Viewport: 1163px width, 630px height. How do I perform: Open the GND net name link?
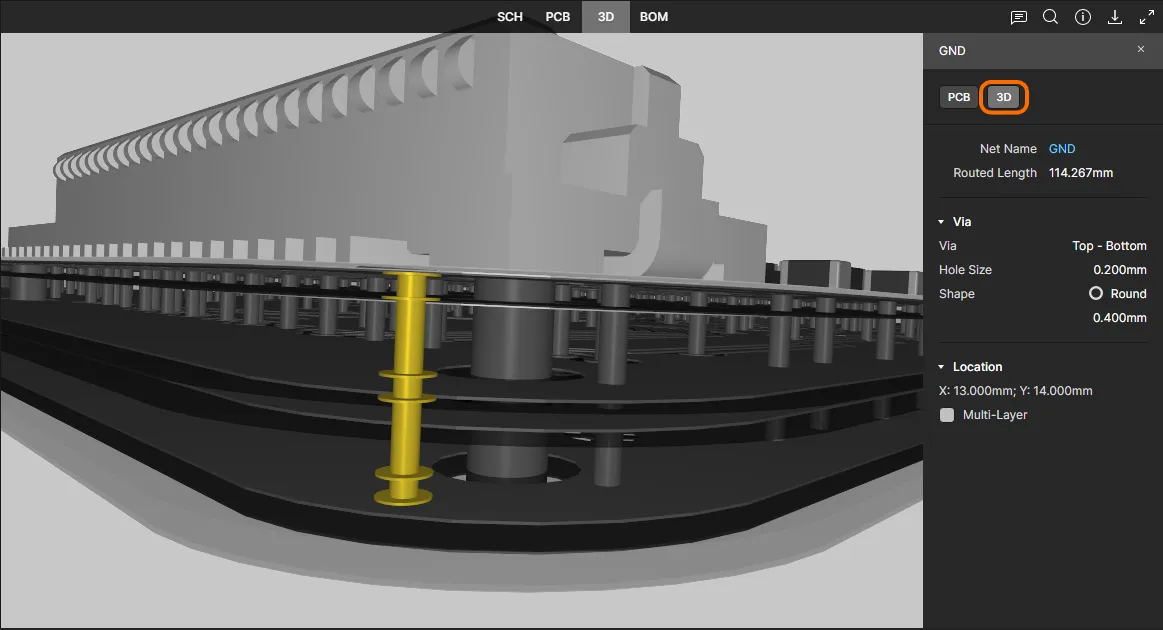pyautogui.click(x=1061, y=148)
